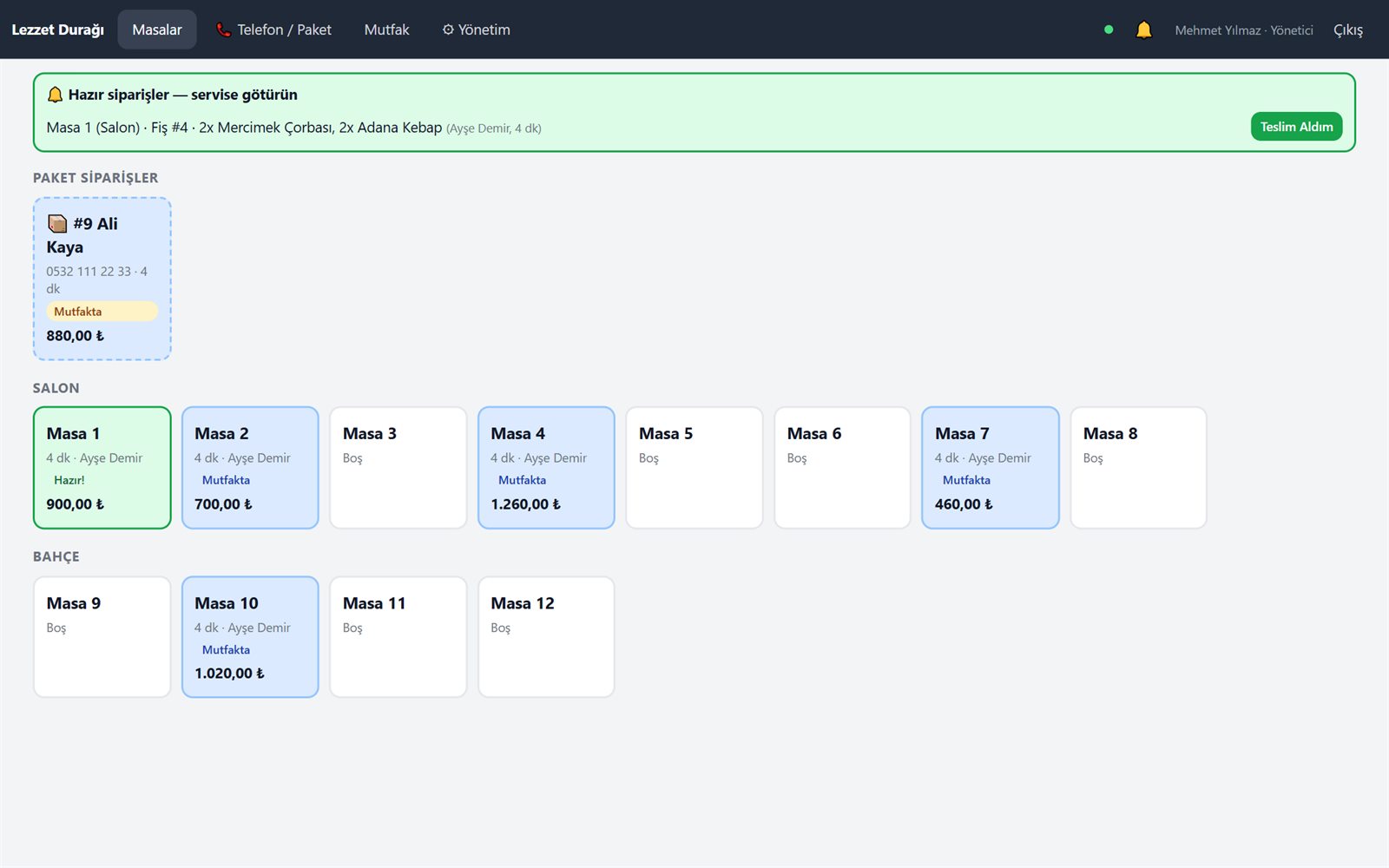
Task: Open the empty Masa 11 card
Action: pyautogui.click(x=398, y=637)
